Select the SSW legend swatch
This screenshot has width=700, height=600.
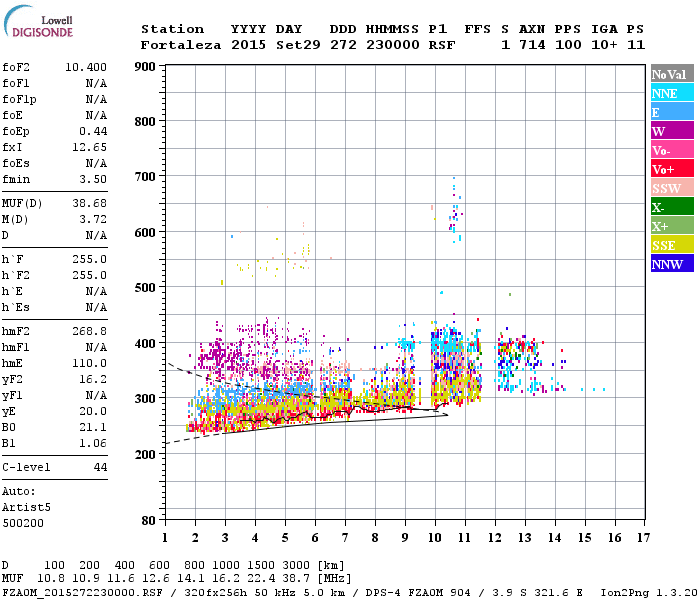(672, 188)
